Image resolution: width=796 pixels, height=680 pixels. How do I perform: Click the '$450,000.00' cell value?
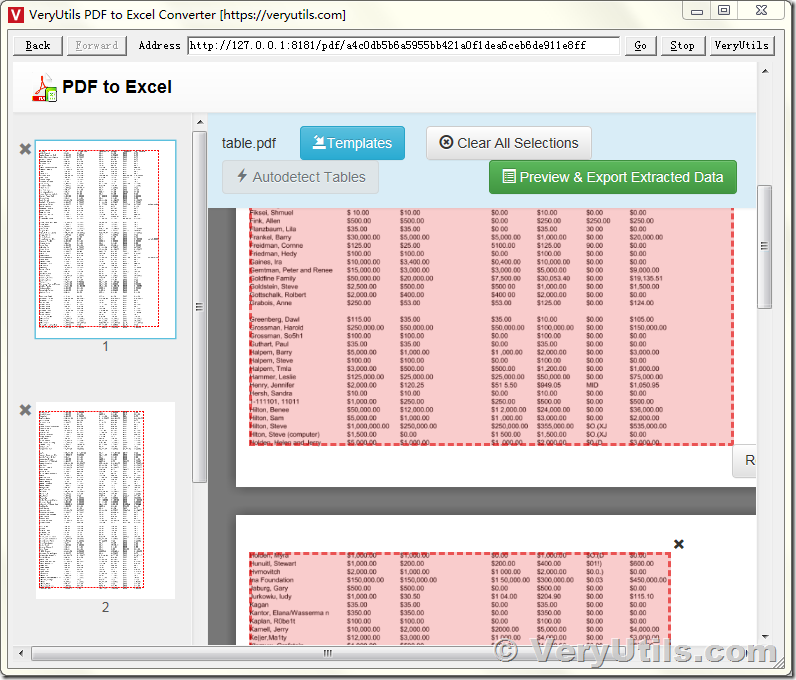[648, 580]
